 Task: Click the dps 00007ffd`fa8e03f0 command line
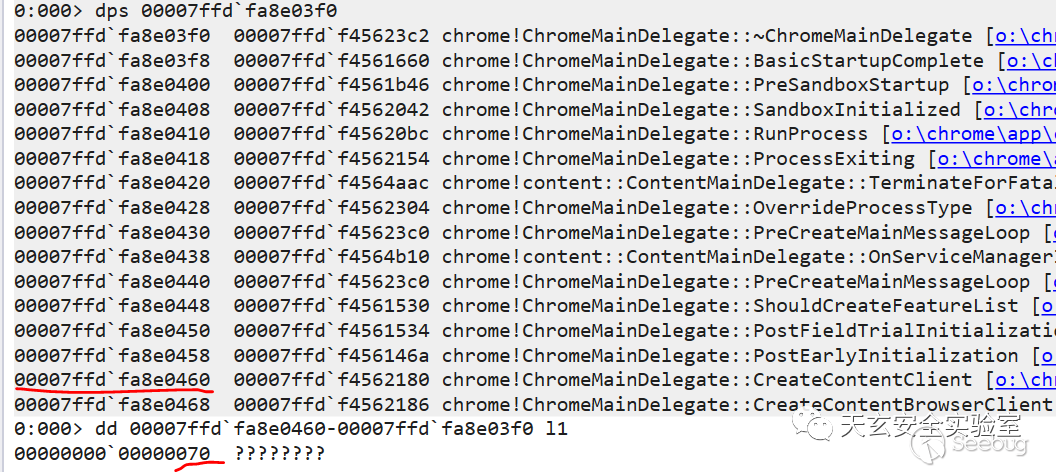(176, 11)
